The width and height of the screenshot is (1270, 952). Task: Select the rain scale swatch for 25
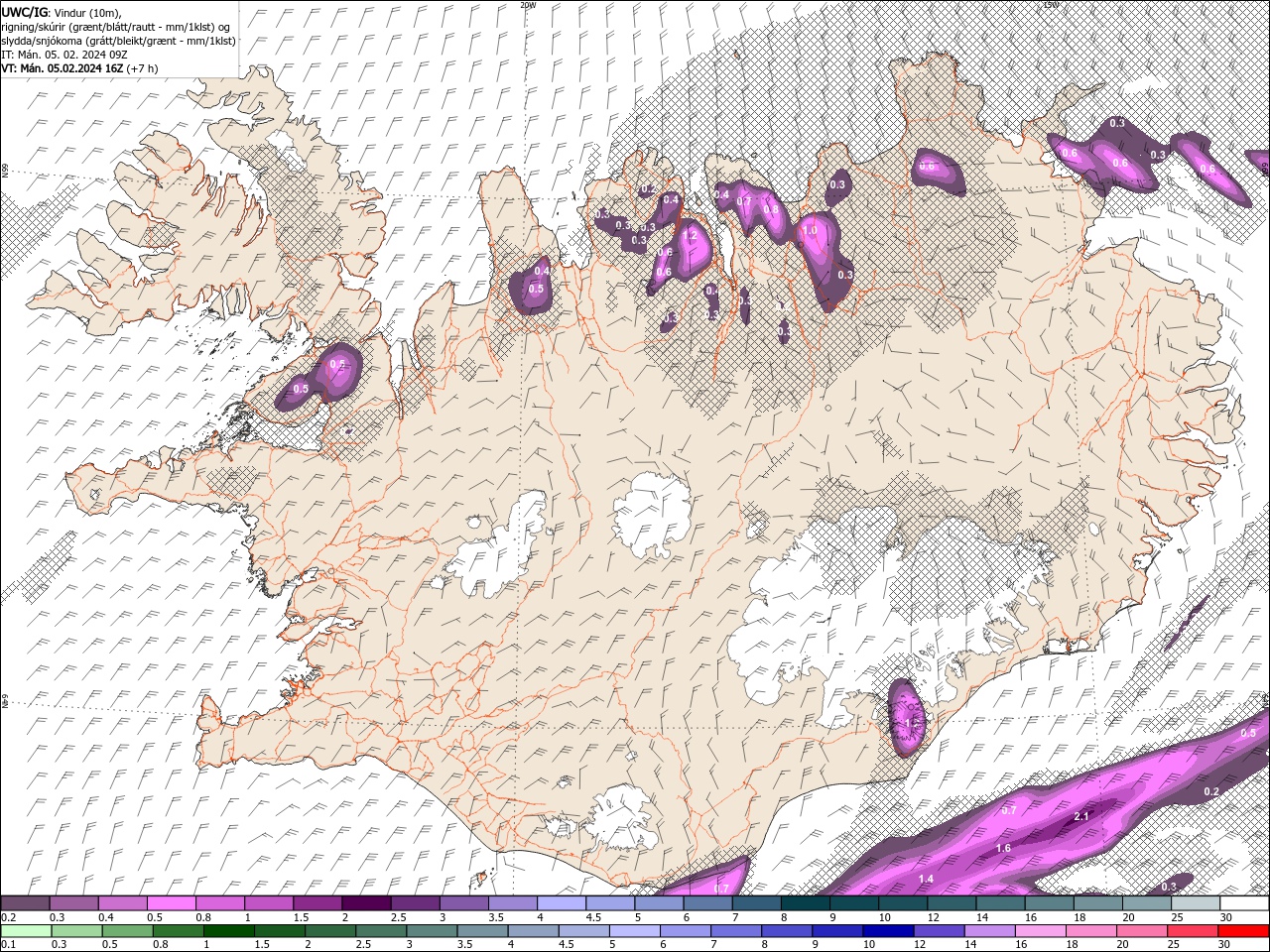tap(1195, 931)
